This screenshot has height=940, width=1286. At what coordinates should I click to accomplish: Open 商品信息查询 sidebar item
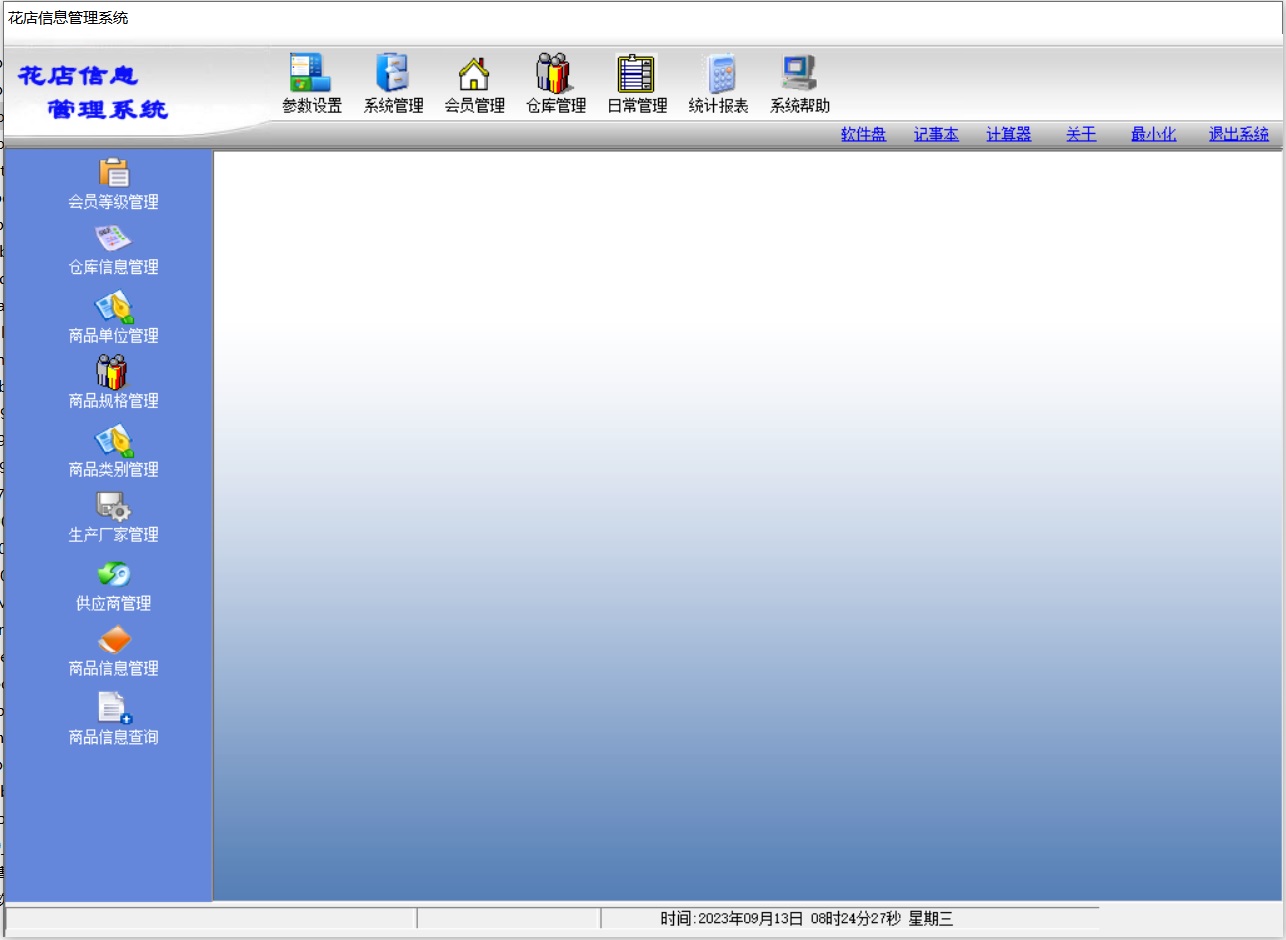[x=113, y=709]
